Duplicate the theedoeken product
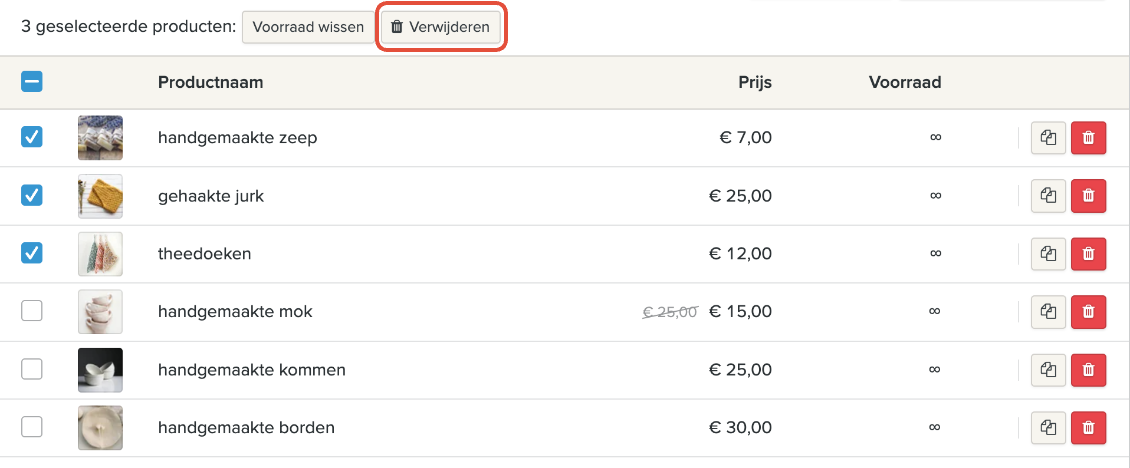This screenshot has height=468, width=1130. (1048, 254)
